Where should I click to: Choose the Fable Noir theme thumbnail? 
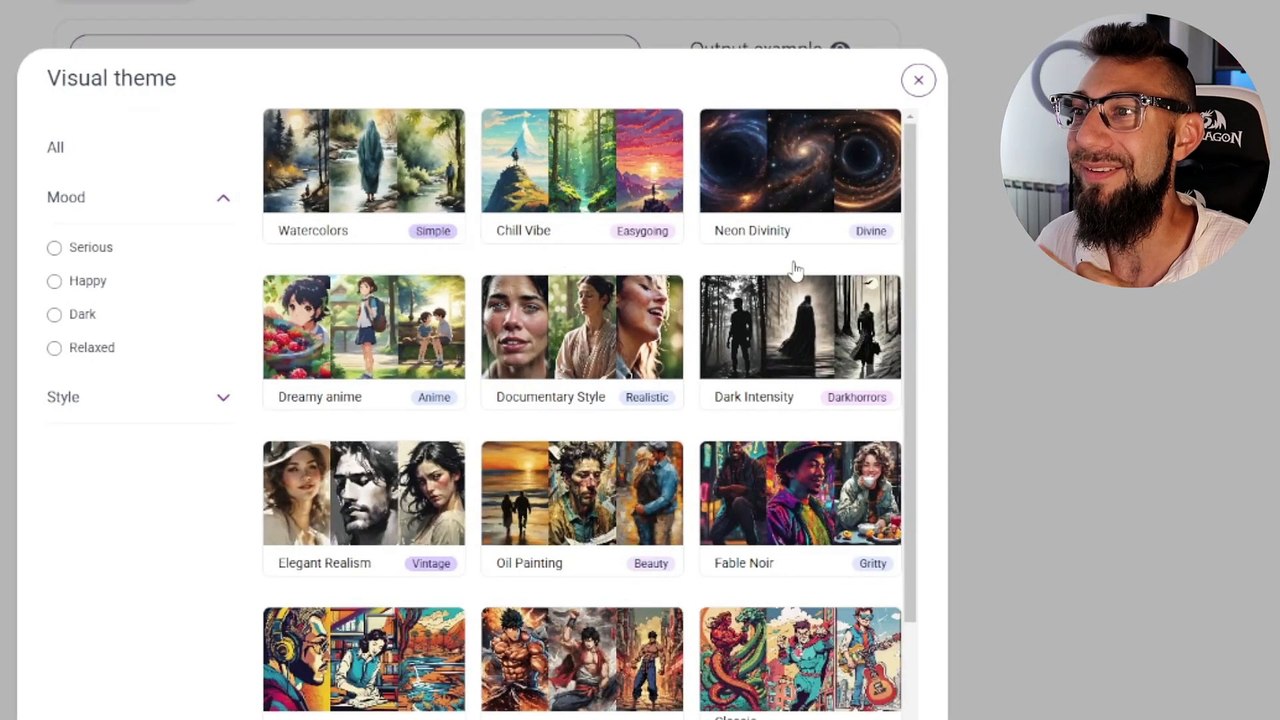pos(800,493)
